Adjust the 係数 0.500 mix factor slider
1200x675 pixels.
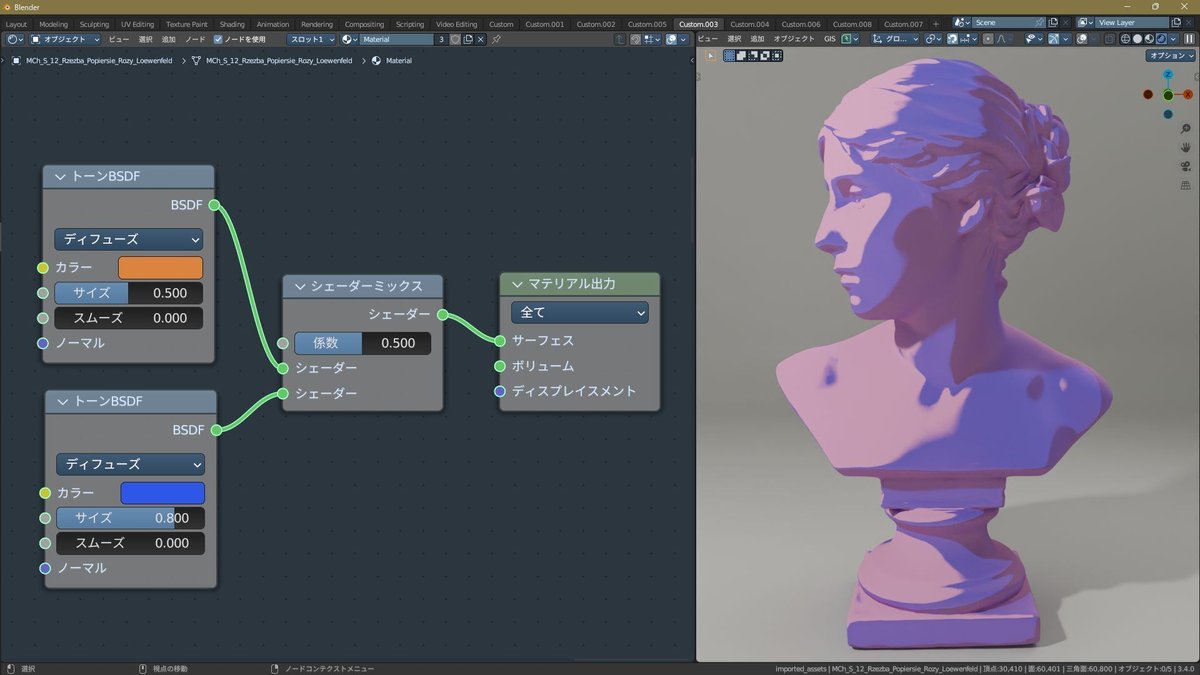tap(362, 343)
